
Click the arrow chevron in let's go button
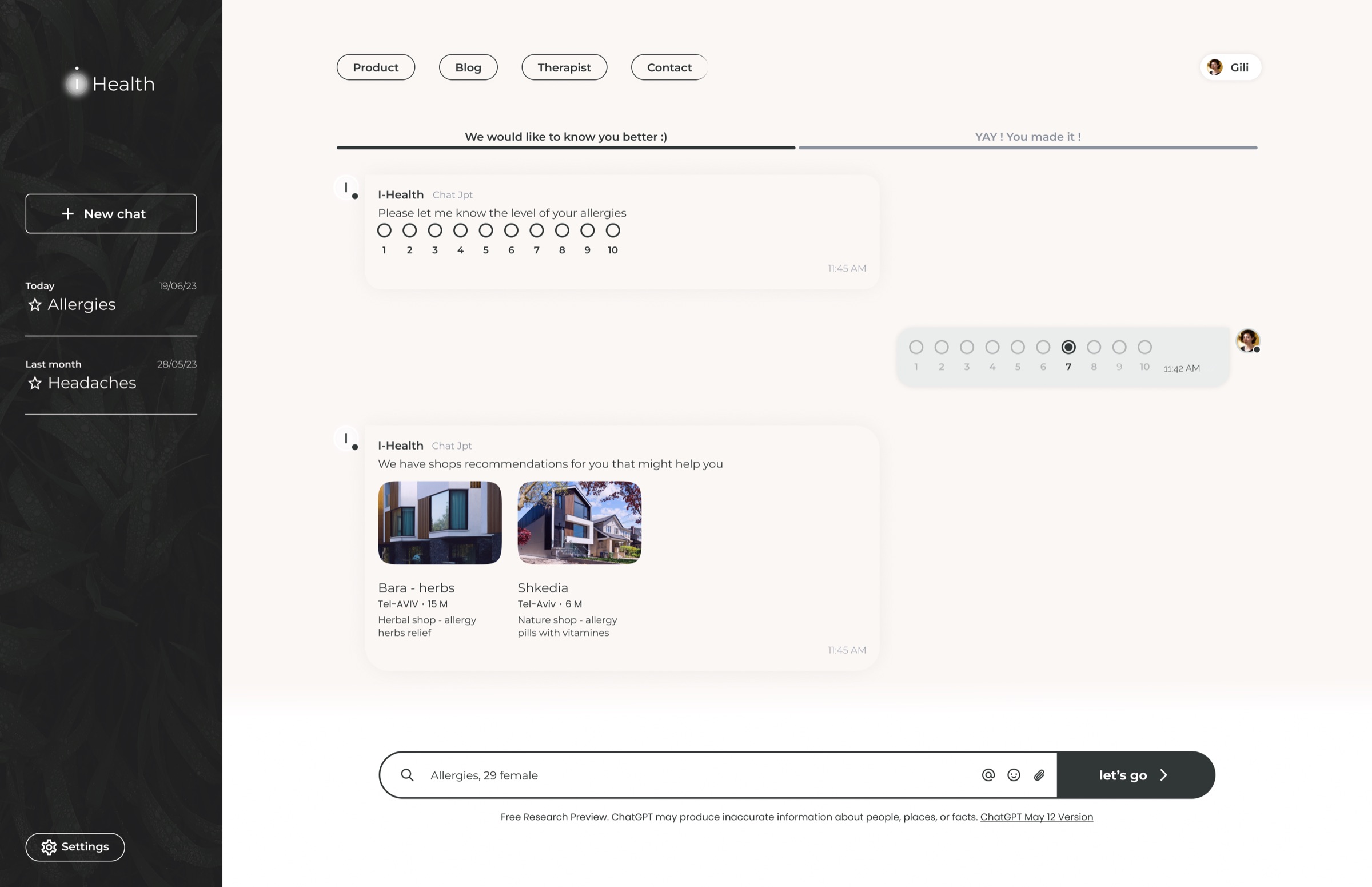tap(1163, 775)
